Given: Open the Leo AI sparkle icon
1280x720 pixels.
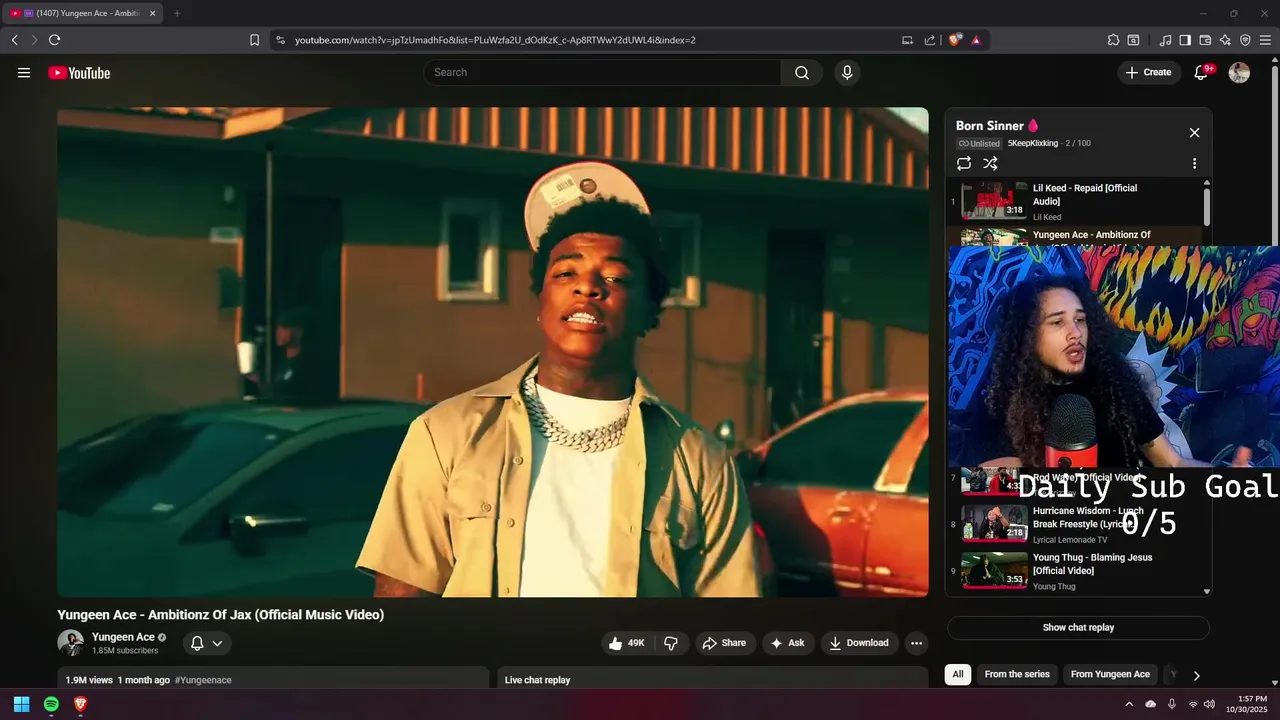Looking at the screenshot, I should click(x=1225, y=40).
